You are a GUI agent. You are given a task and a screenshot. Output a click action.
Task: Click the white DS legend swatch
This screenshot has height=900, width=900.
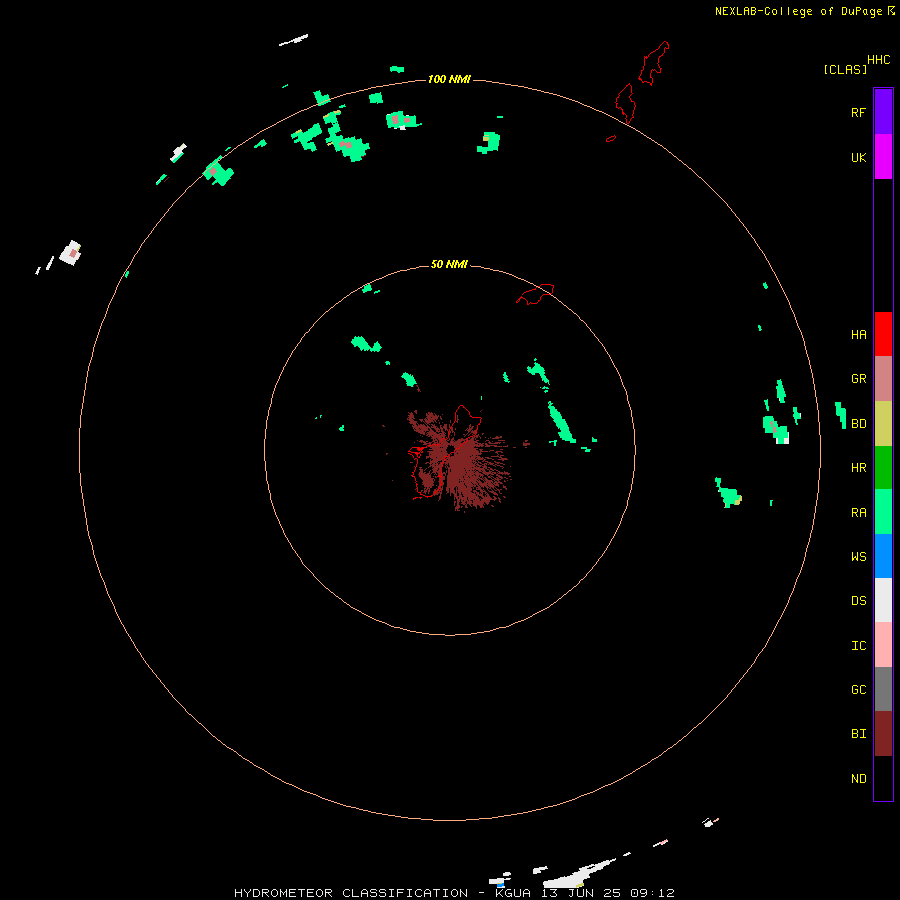pos(883,600)
